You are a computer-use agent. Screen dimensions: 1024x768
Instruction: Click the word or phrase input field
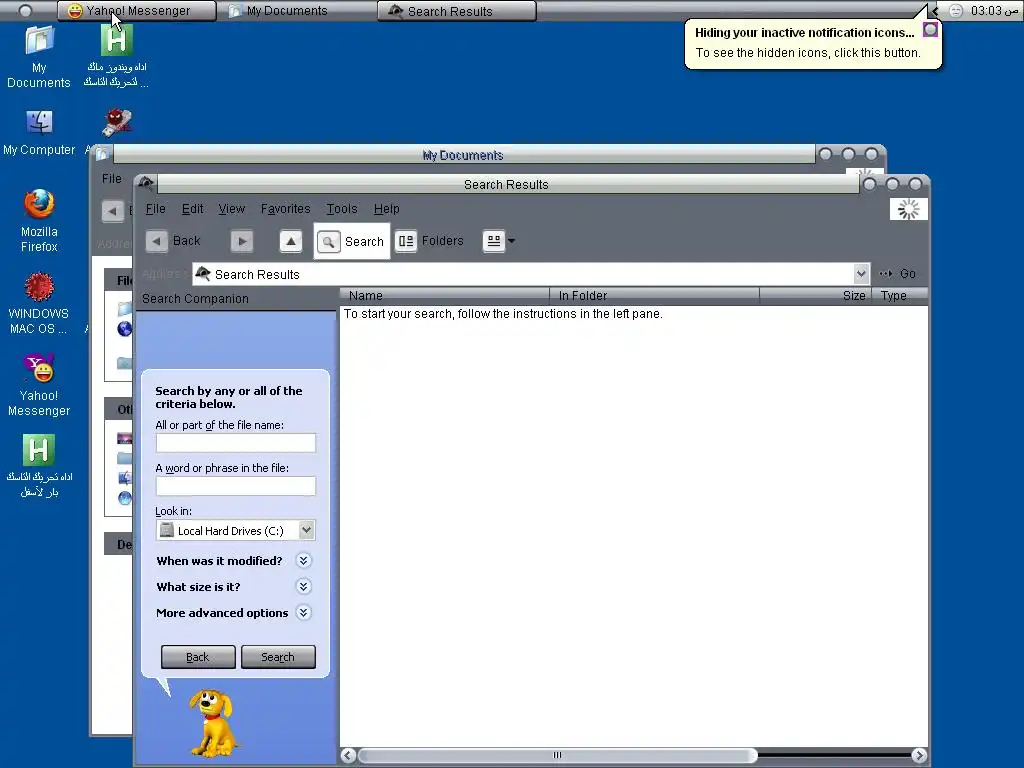236,486
